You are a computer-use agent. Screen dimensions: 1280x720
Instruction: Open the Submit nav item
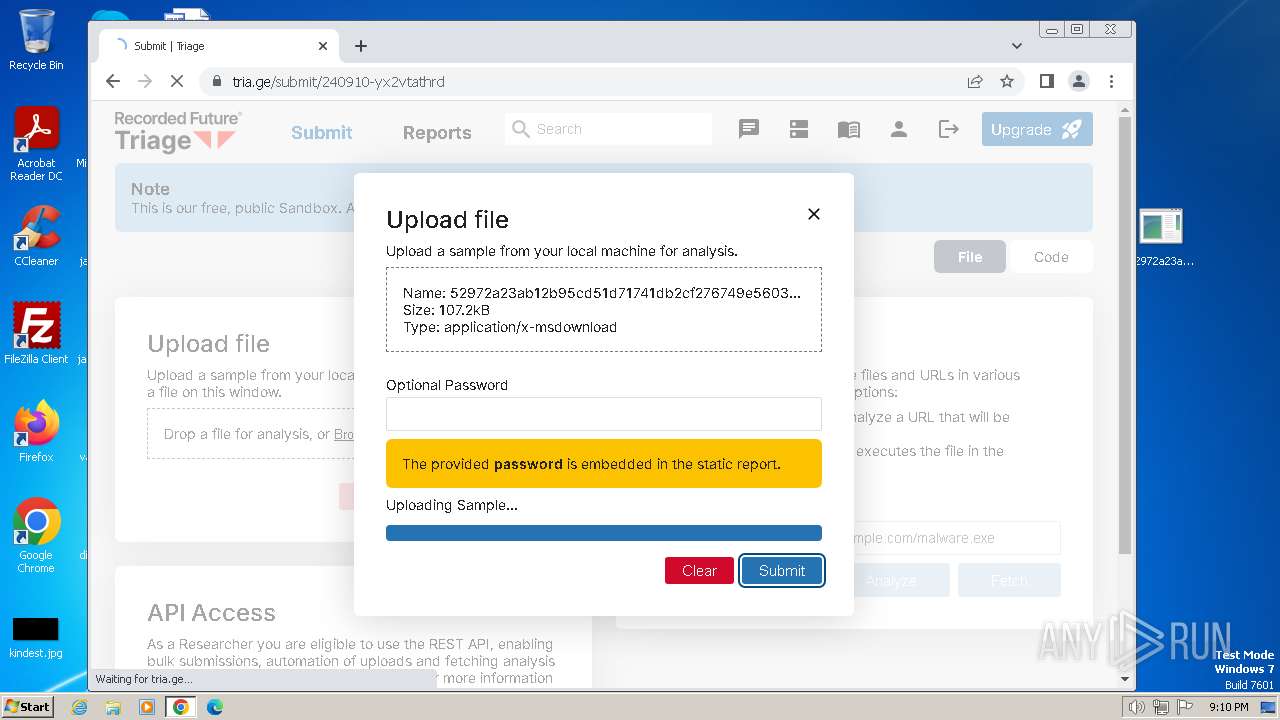tap(322, 133)
